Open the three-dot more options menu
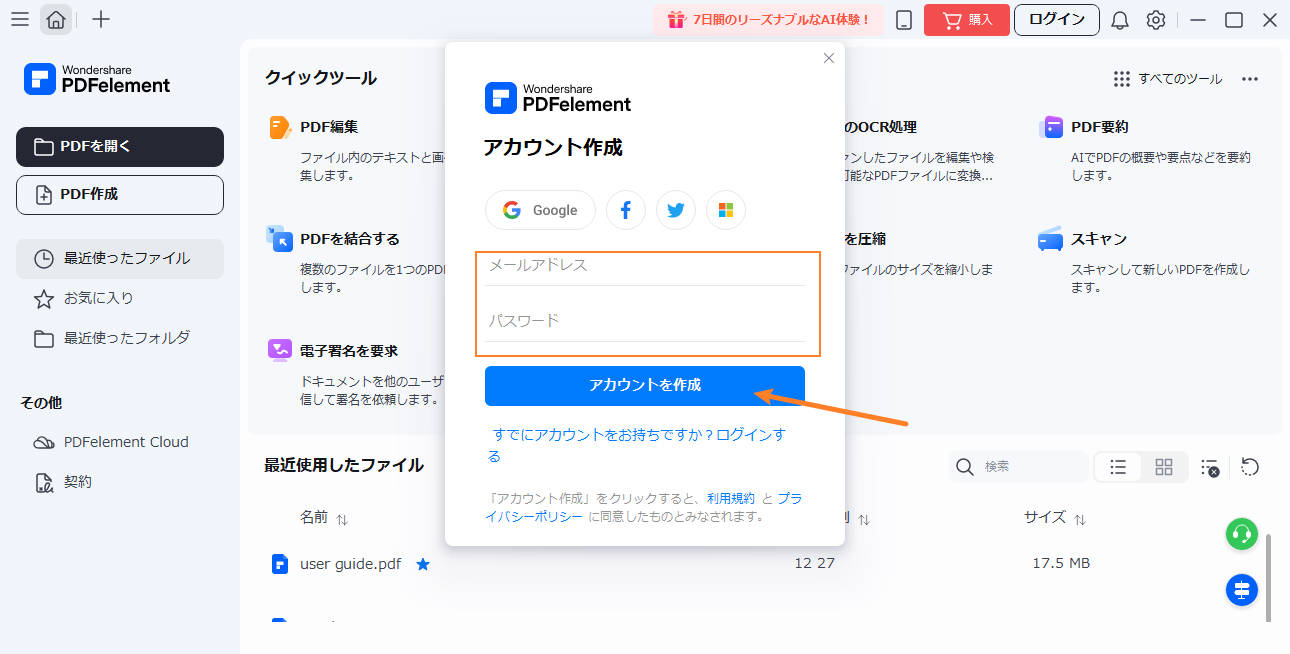This screenshot has width=1290, height=654. [x=1249, y=79]
